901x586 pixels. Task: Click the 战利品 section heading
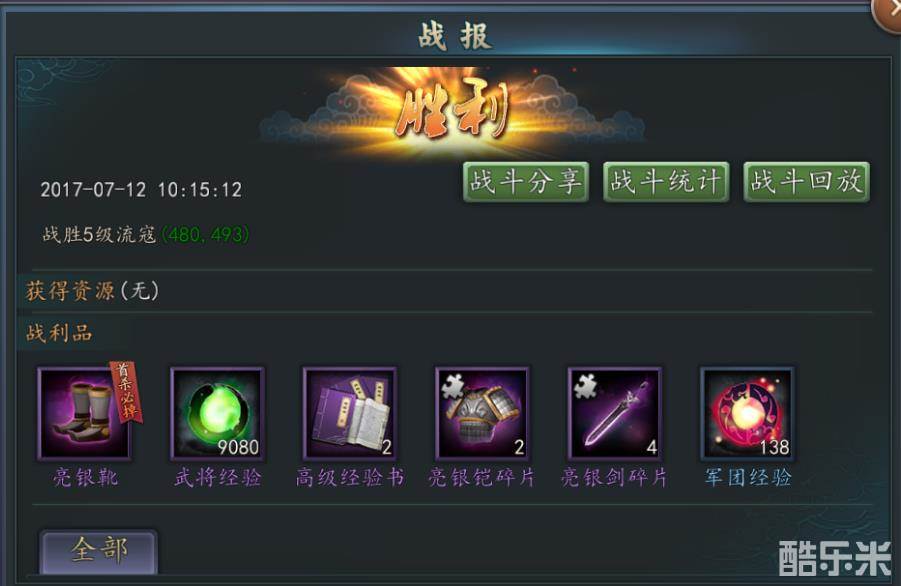click(59, 333)
